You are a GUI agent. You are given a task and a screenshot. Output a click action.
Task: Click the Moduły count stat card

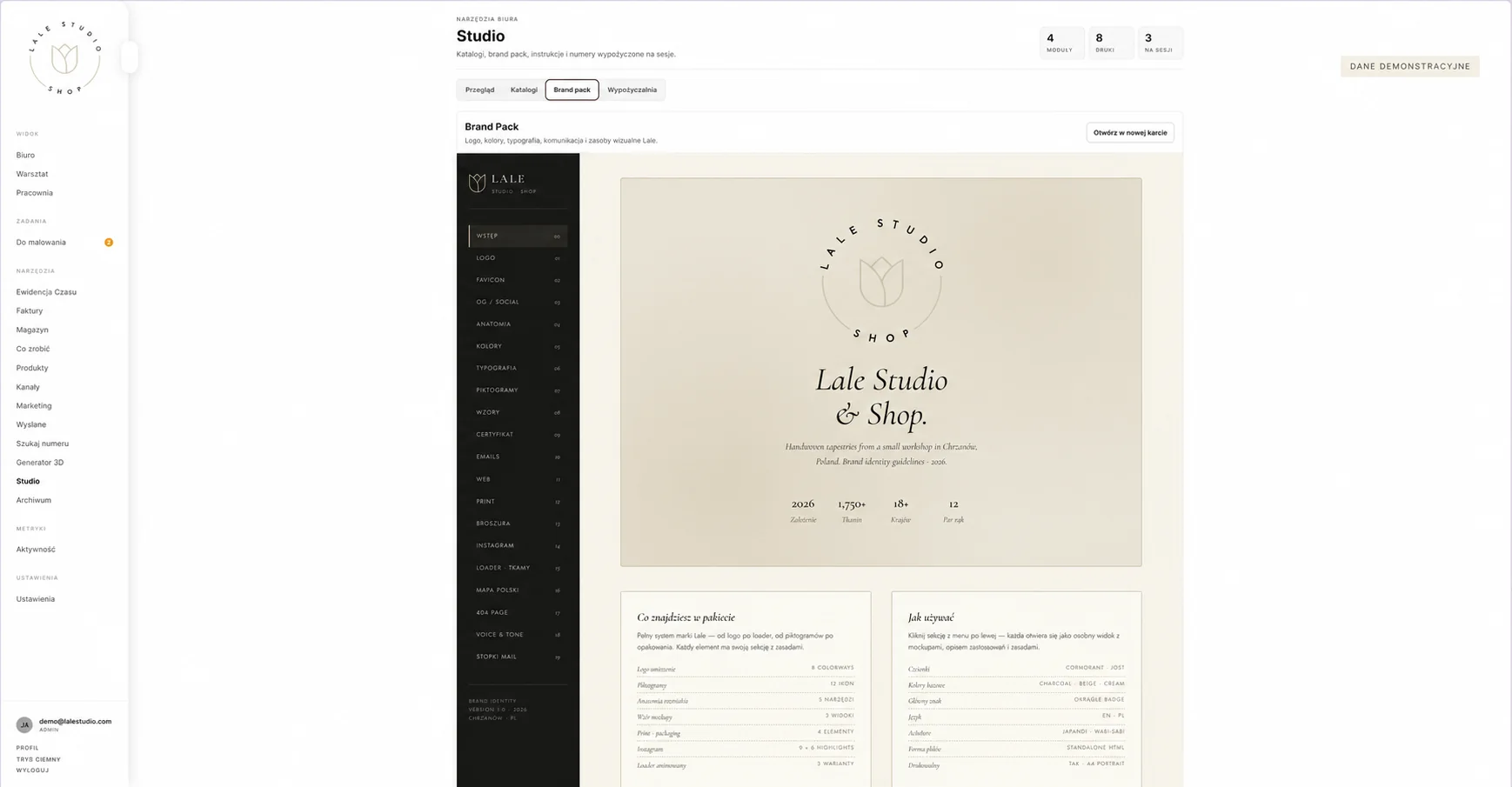coord(1061,43)
